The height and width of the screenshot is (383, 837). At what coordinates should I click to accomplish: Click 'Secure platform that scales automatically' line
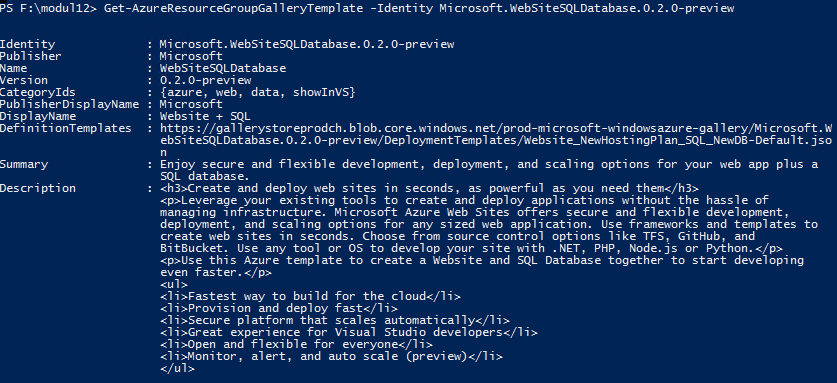[335, 321]
